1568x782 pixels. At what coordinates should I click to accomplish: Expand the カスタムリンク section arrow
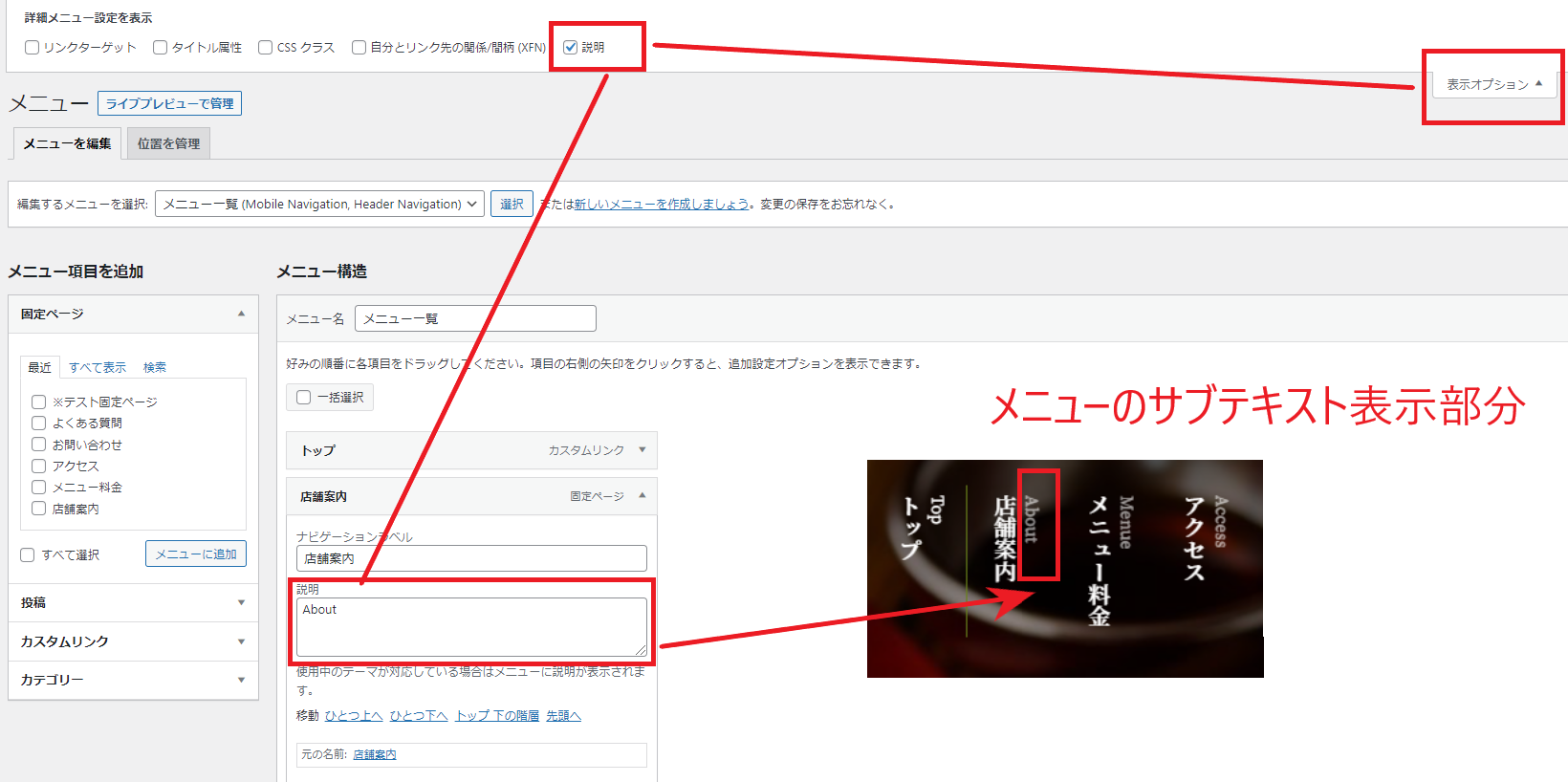[241, 641]
